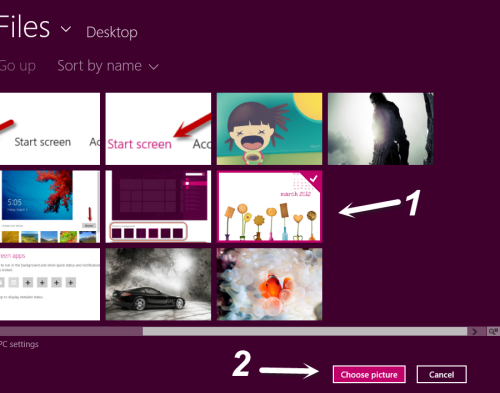Select the laughing cartoon girl thumbnail
The width and height of the screenshot is (500, 393).
pyautogui.click(x=269, y=129)
